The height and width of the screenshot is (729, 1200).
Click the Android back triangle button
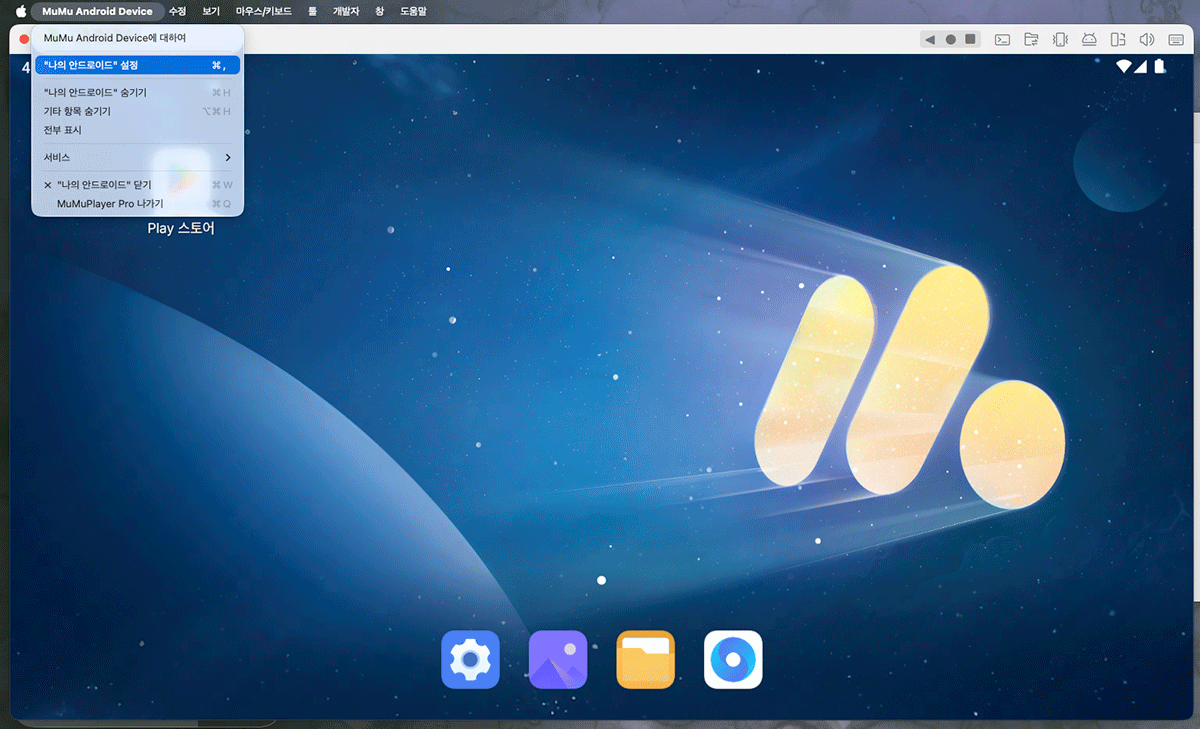coord(930,40)
